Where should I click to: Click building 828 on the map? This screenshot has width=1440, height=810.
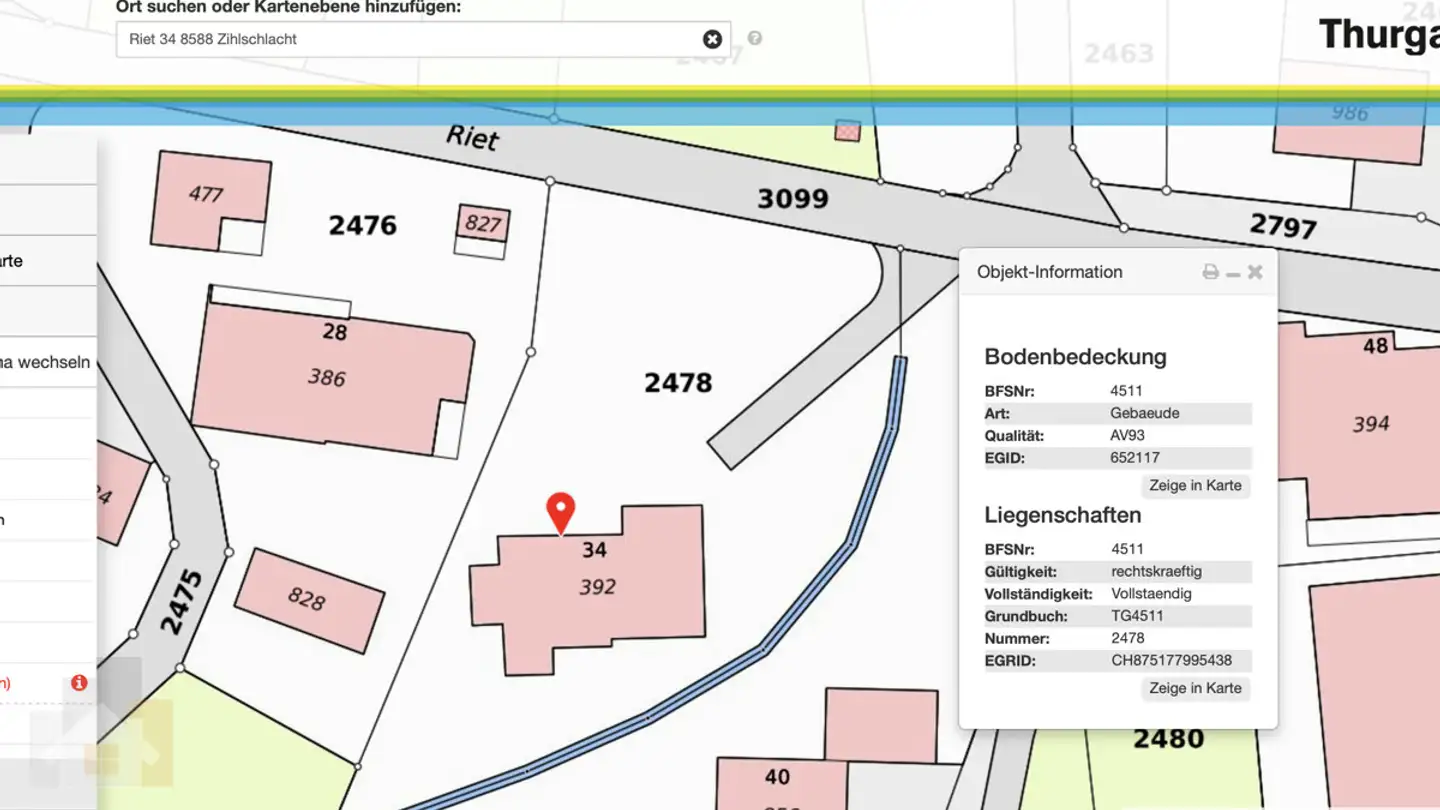point(307,599)
